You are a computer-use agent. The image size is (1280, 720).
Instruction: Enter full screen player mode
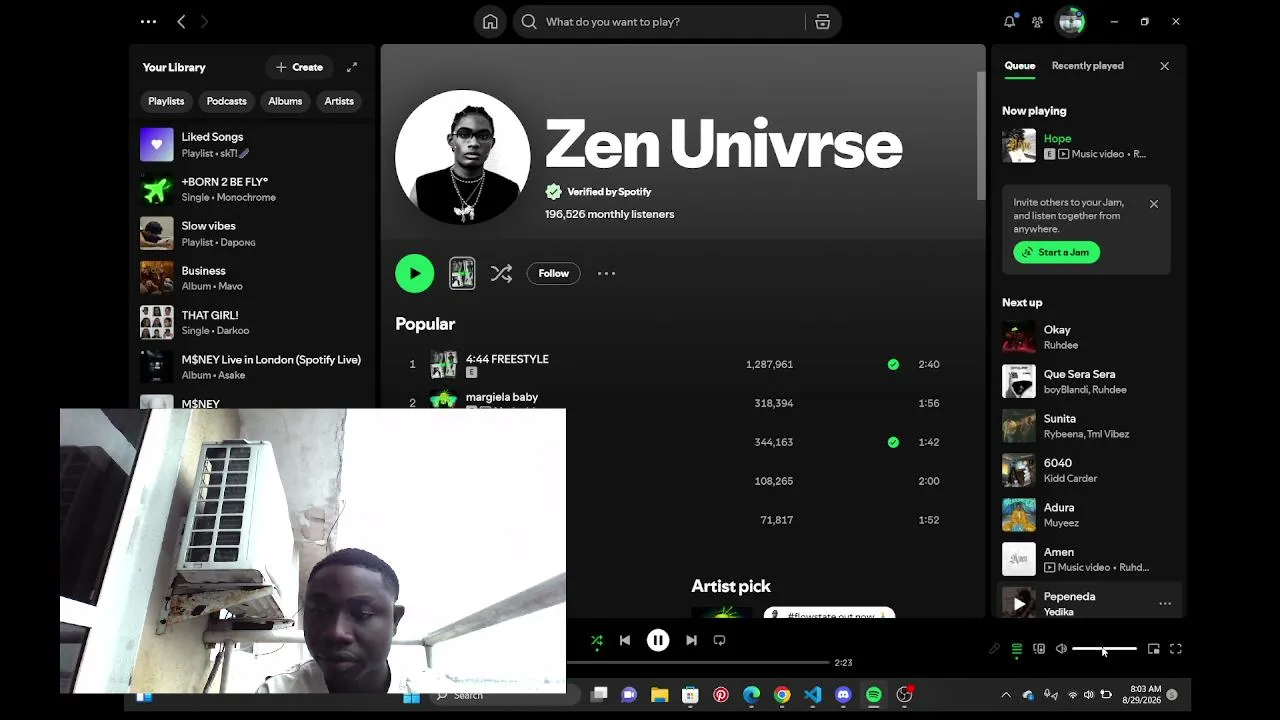click(1176, 649)
